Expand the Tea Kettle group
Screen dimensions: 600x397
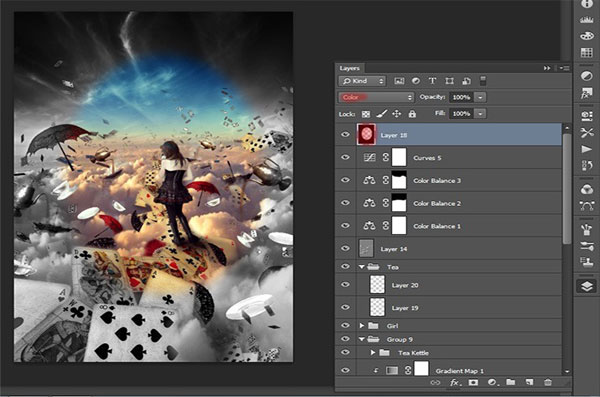tap(373, 353)
